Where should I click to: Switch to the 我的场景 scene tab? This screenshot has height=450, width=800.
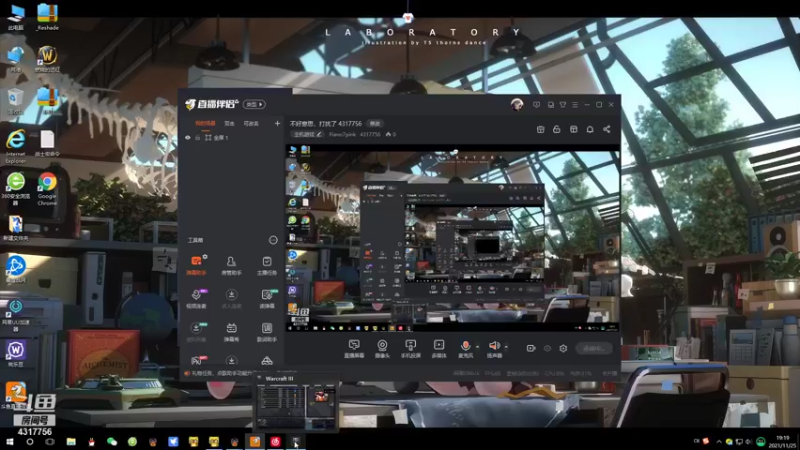click(x=205, y=123)
